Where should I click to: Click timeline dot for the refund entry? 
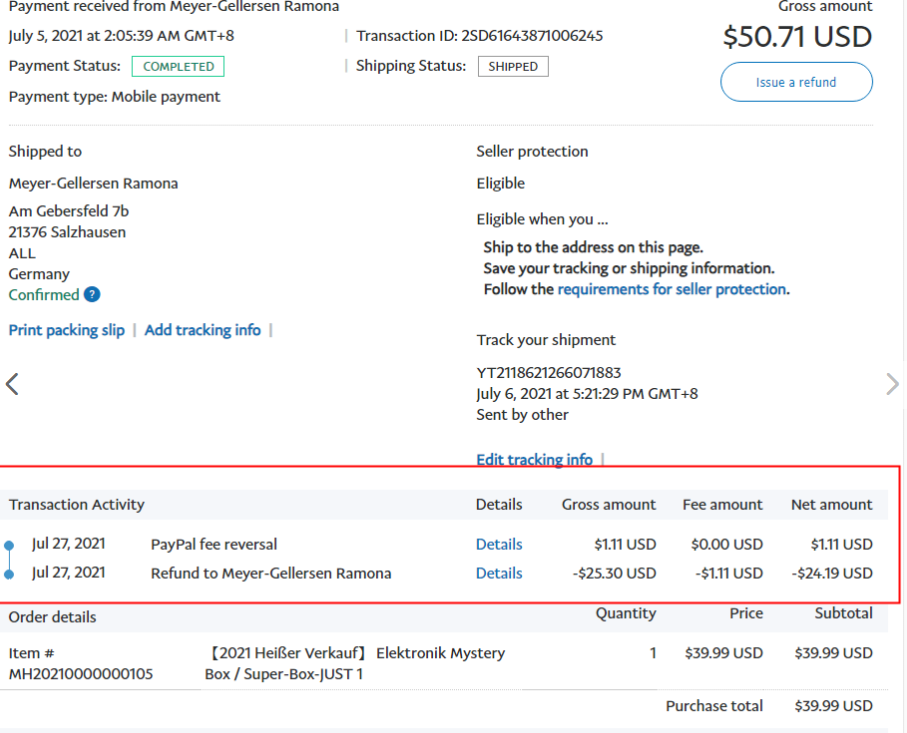point(9,574)
